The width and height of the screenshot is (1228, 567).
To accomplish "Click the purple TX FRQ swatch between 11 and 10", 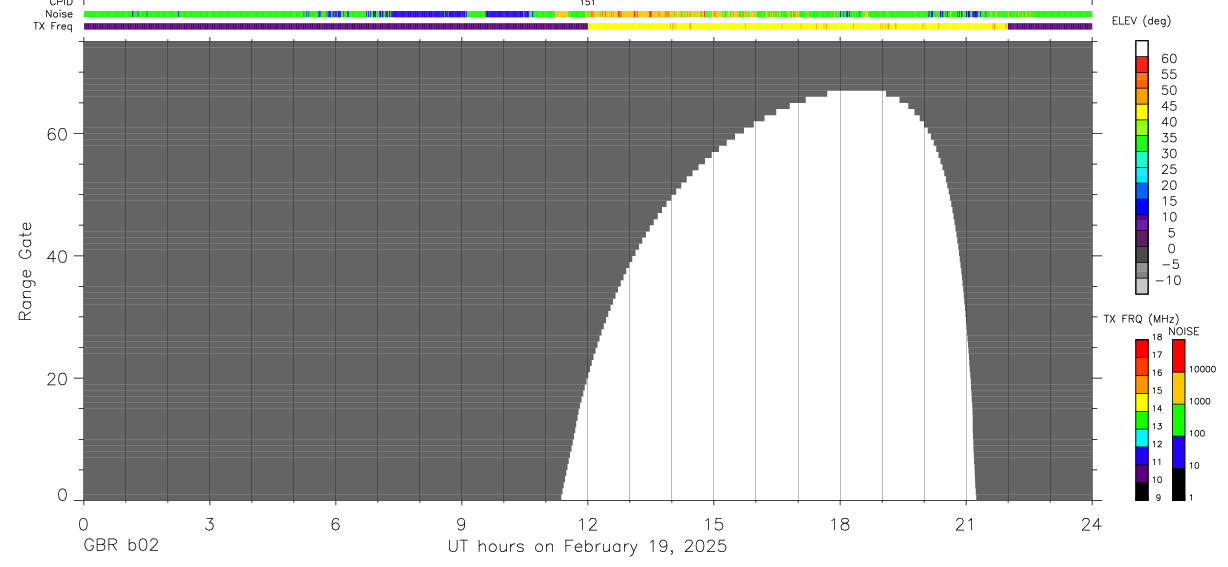I will (1141, 473).
